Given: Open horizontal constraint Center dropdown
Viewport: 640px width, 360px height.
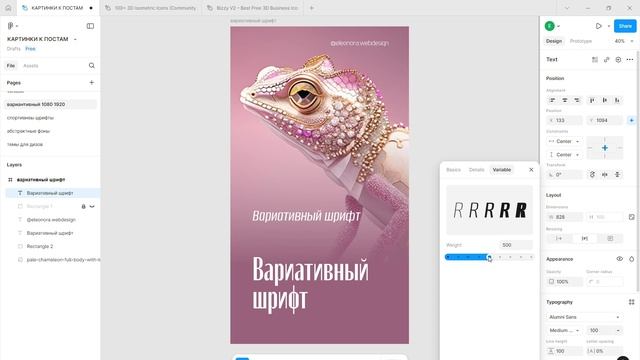Looking at the screenshot, I should pyautogui.click(x=564, y=141).
